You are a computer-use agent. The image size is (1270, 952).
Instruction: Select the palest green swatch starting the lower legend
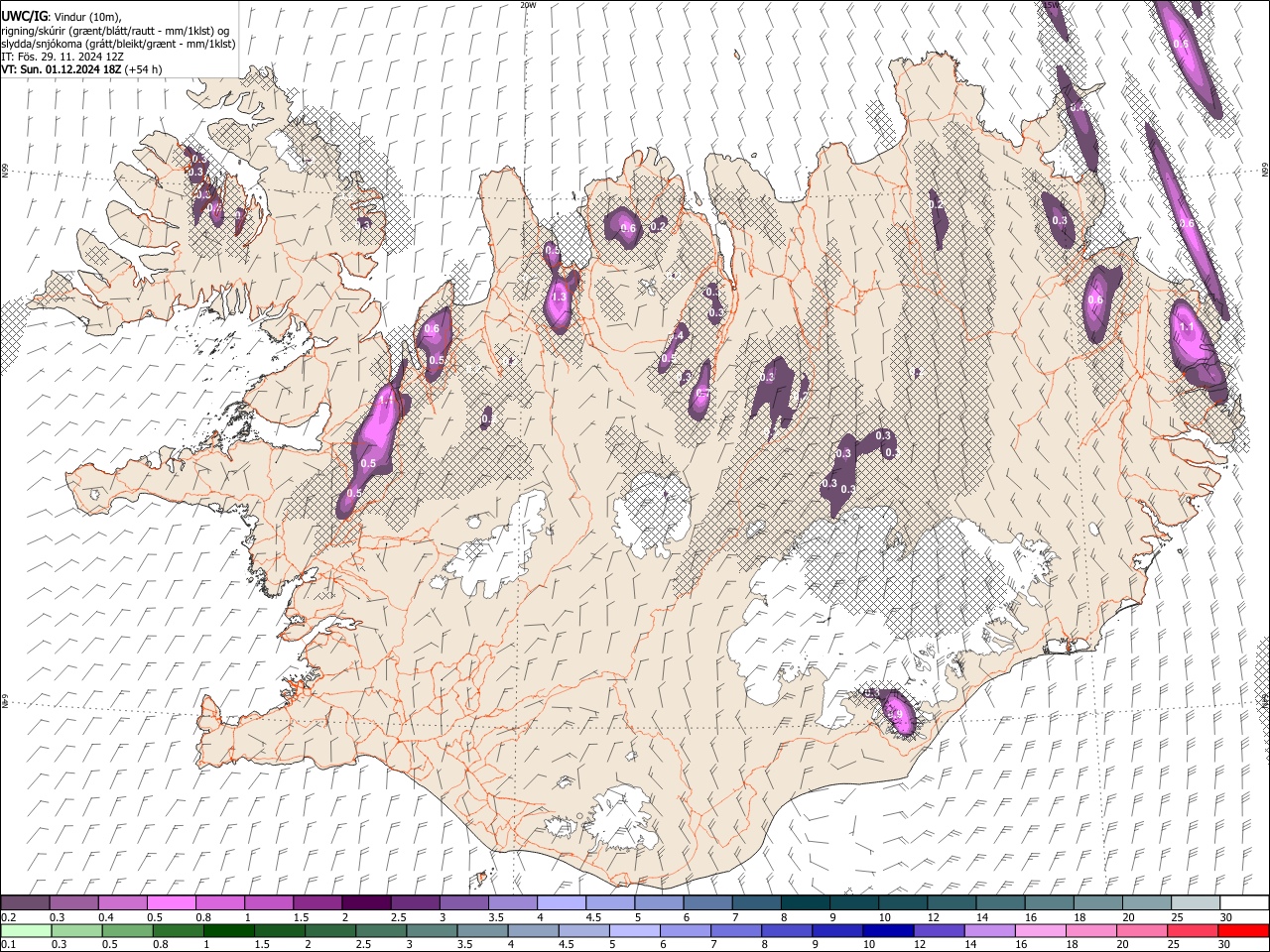click(25, 931)
